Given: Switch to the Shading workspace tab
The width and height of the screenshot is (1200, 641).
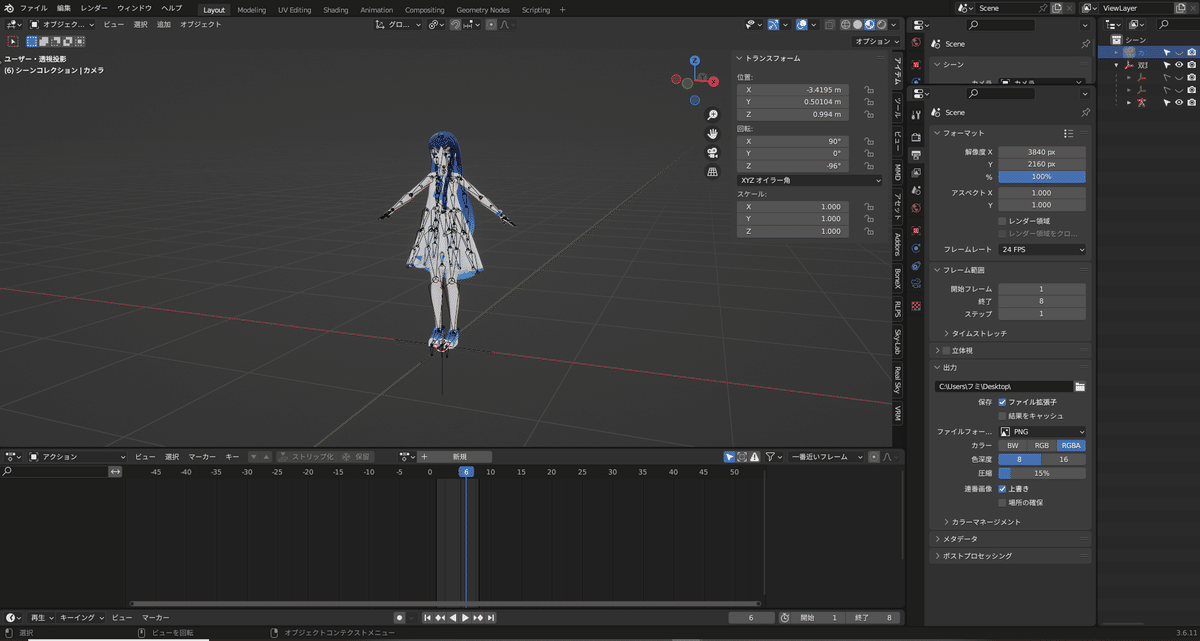Looking at the screenshot, I should (x=335, y=10).
